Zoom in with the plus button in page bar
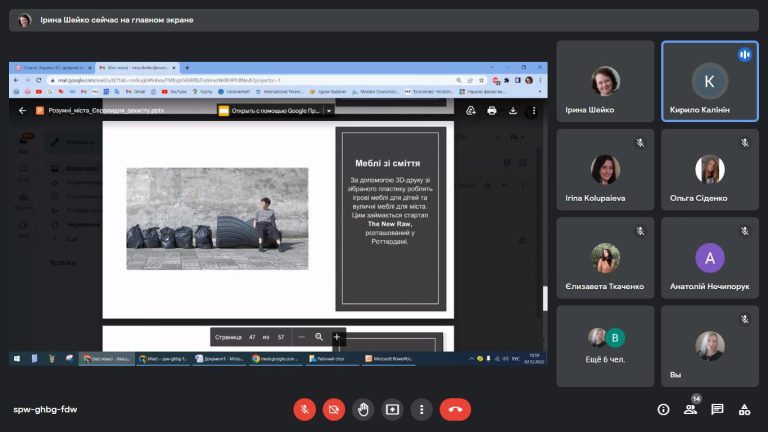Image resolution: width=768 pixels, height=432 pixels. point(336,337)
